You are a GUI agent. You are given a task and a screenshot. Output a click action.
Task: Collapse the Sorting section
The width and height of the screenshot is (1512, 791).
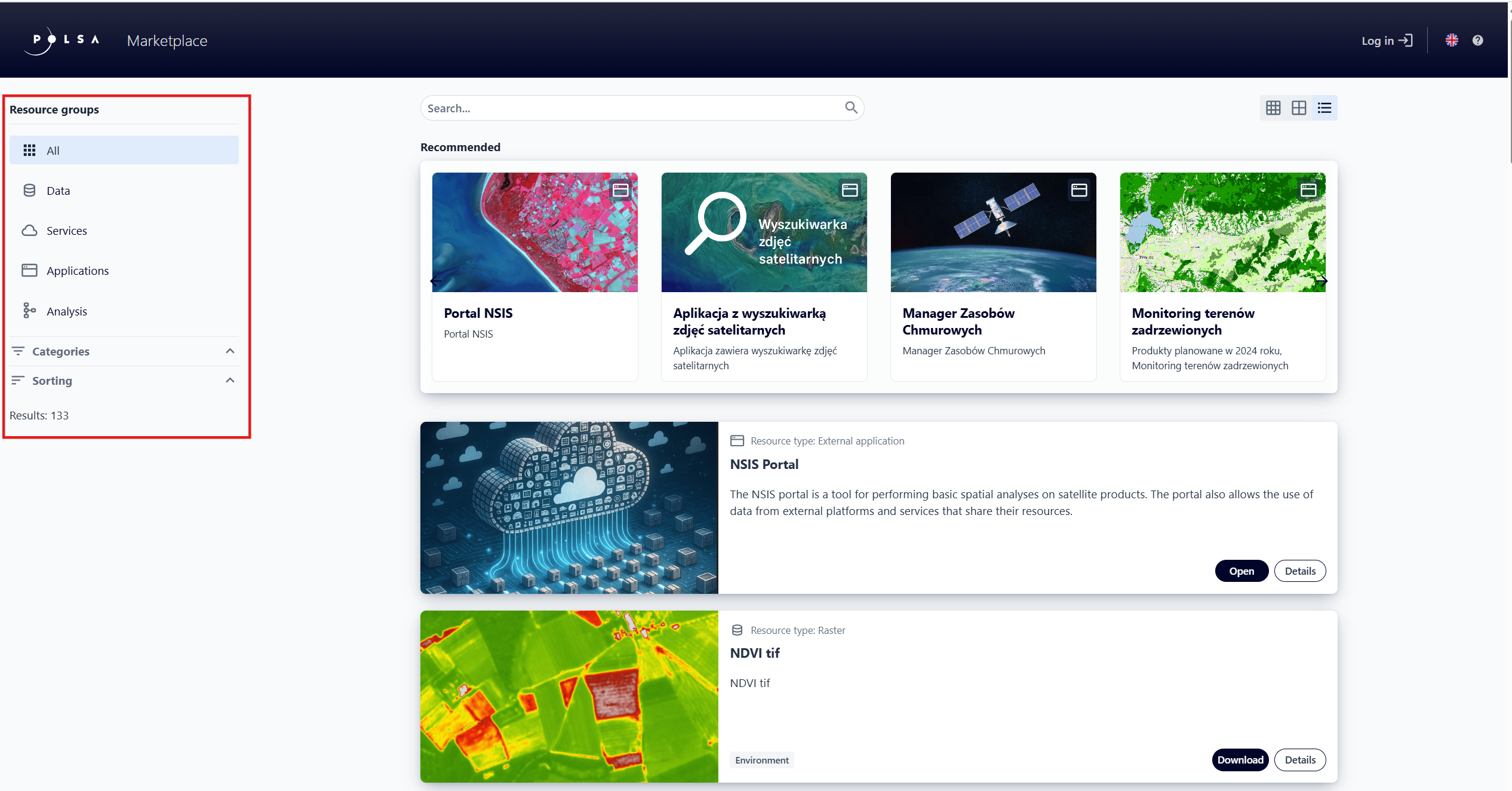pos(230,380)
